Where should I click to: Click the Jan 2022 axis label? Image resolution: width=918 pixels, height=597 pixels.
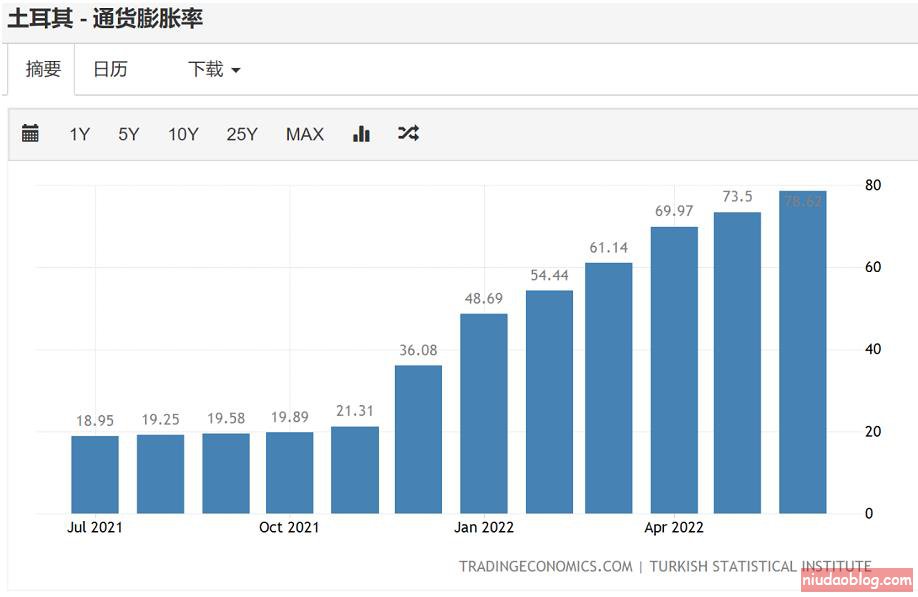click(x=484, y=527)
